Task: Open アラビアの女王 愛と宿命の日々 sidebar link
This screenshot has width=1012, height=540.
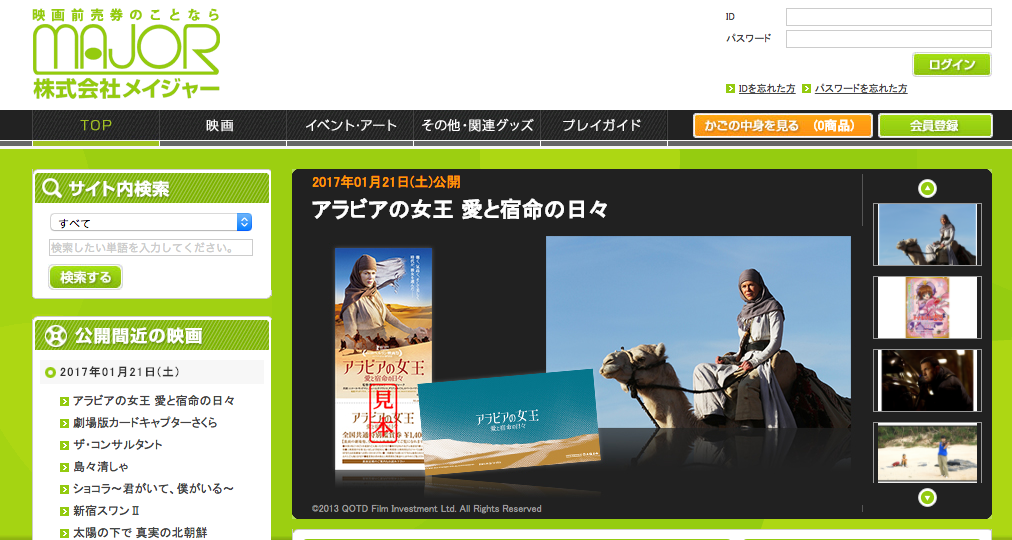Action: click(154, 401)
